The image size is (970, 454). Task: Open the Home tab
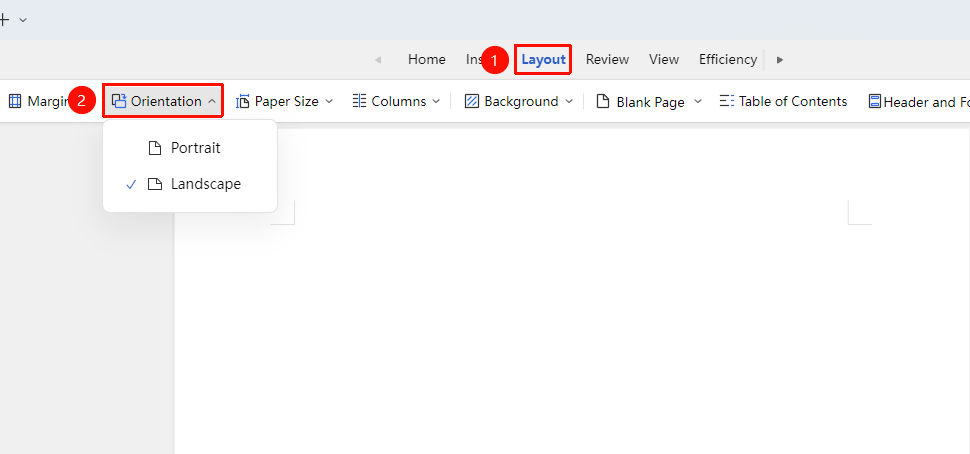coord(426,59)
